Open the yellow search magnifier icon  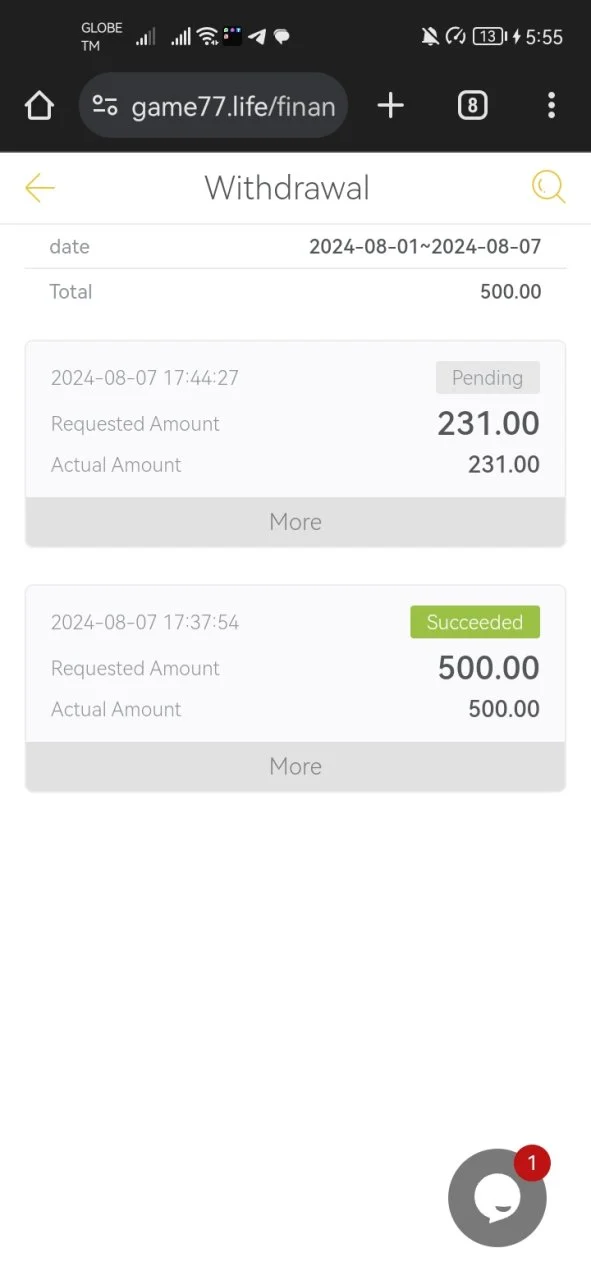[548, 187]
